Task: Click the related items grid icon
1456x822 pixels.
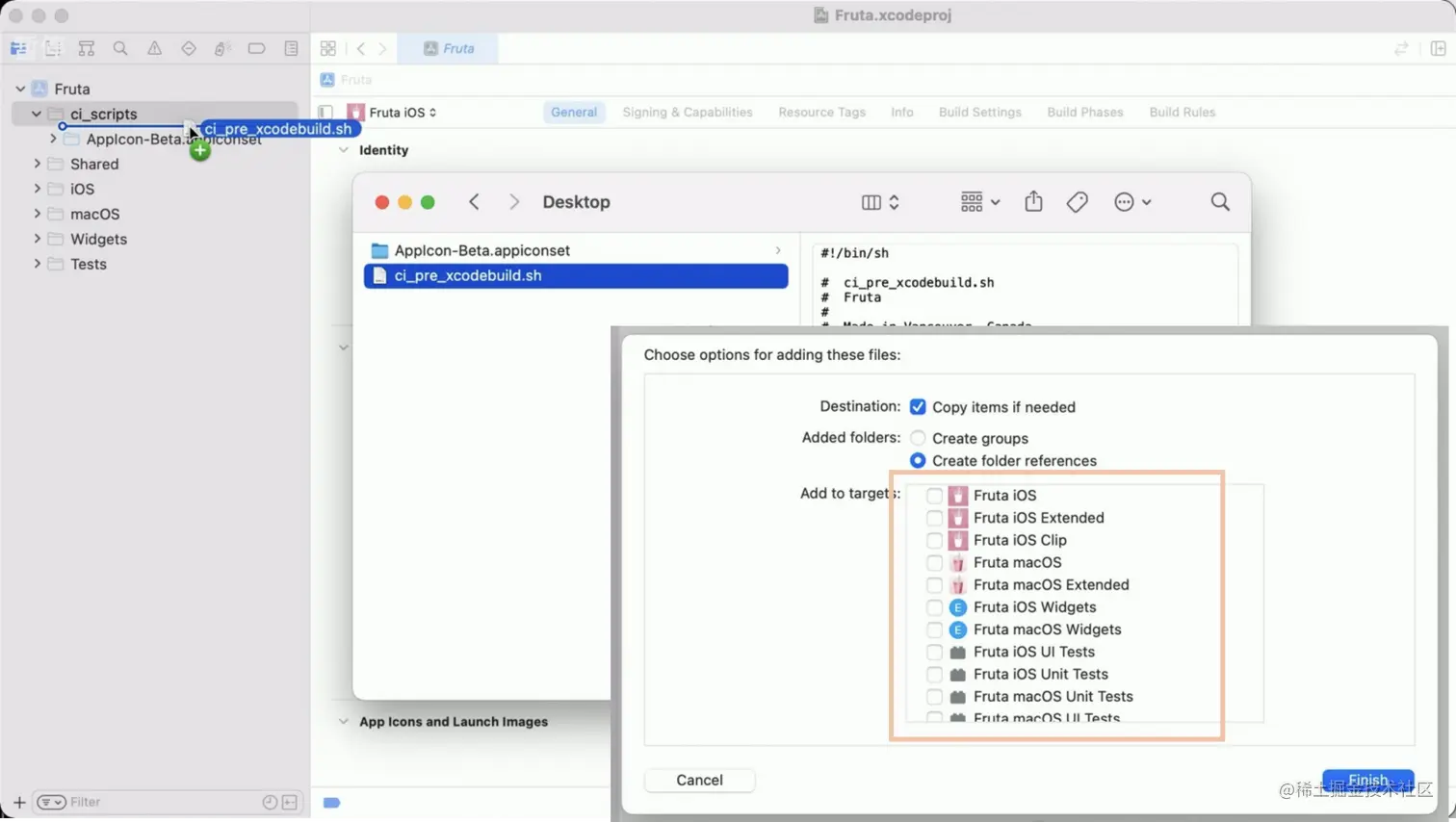Action: (328, 48)
